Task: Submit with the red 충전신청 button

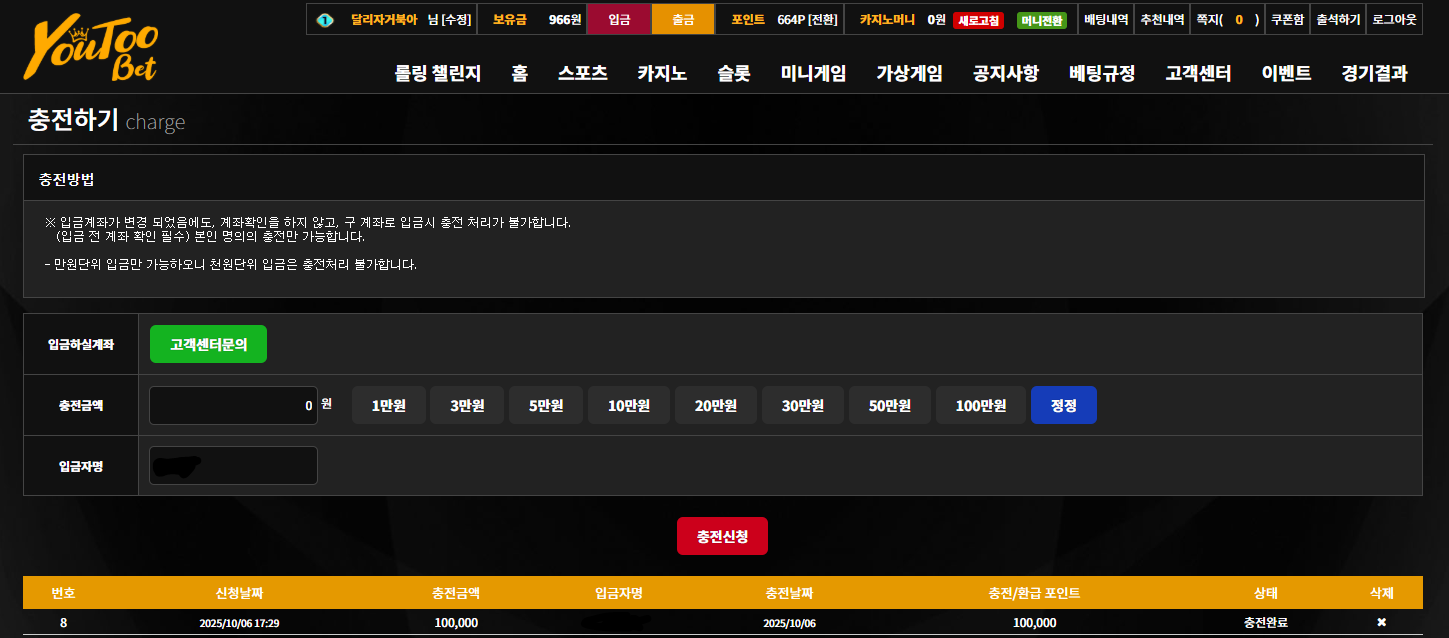Action: tap(722, 536)
